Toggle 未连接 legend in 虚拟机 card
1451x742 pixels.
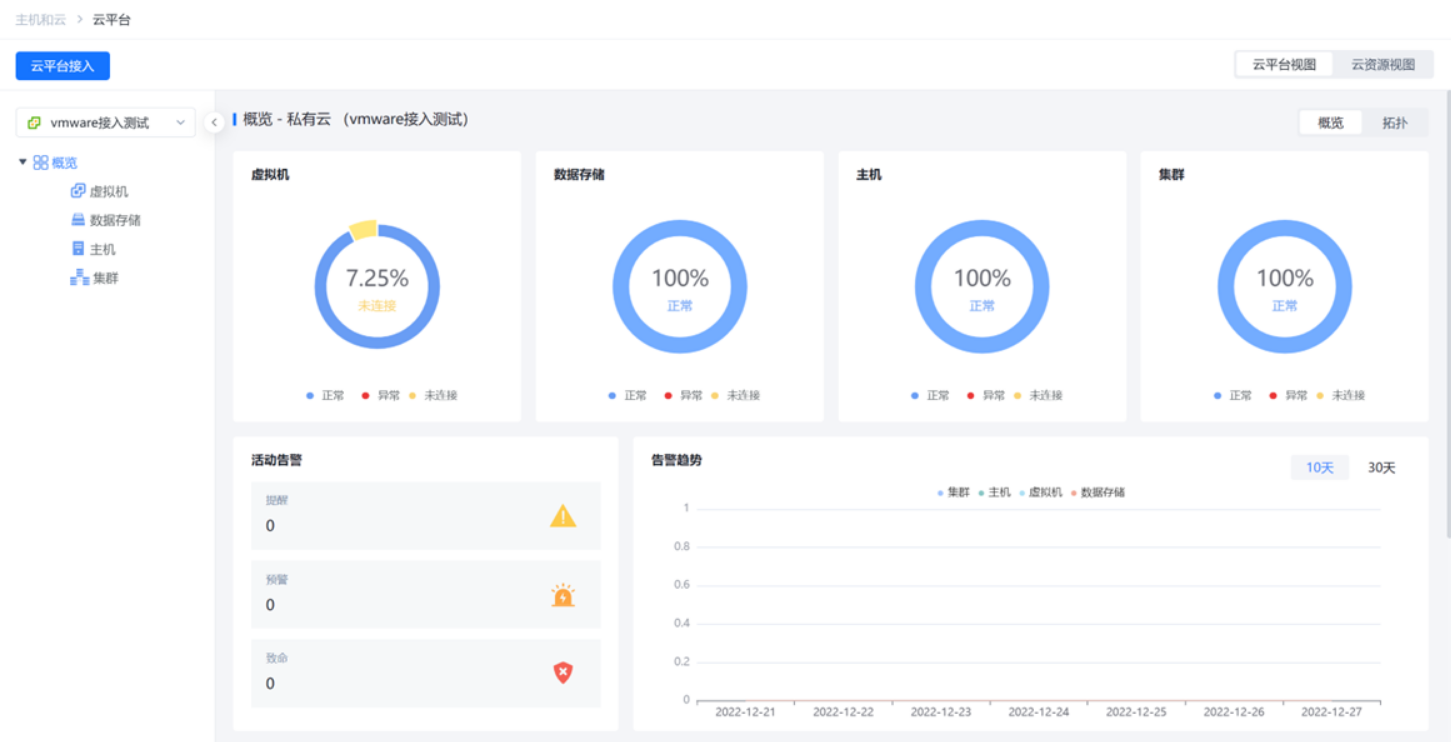pyautogui.click(x=433, y=396)
